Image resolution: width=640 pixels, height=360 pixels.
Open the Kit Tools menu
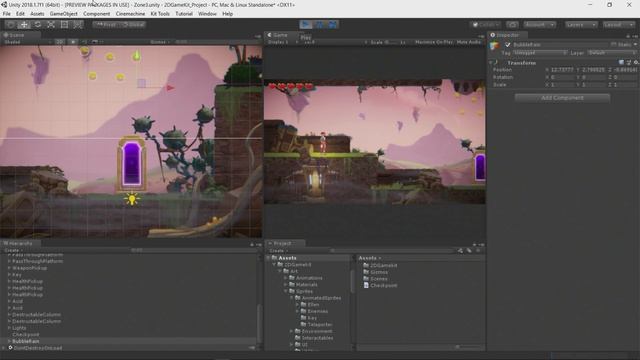pyautogui.click(x=160, y=14)
